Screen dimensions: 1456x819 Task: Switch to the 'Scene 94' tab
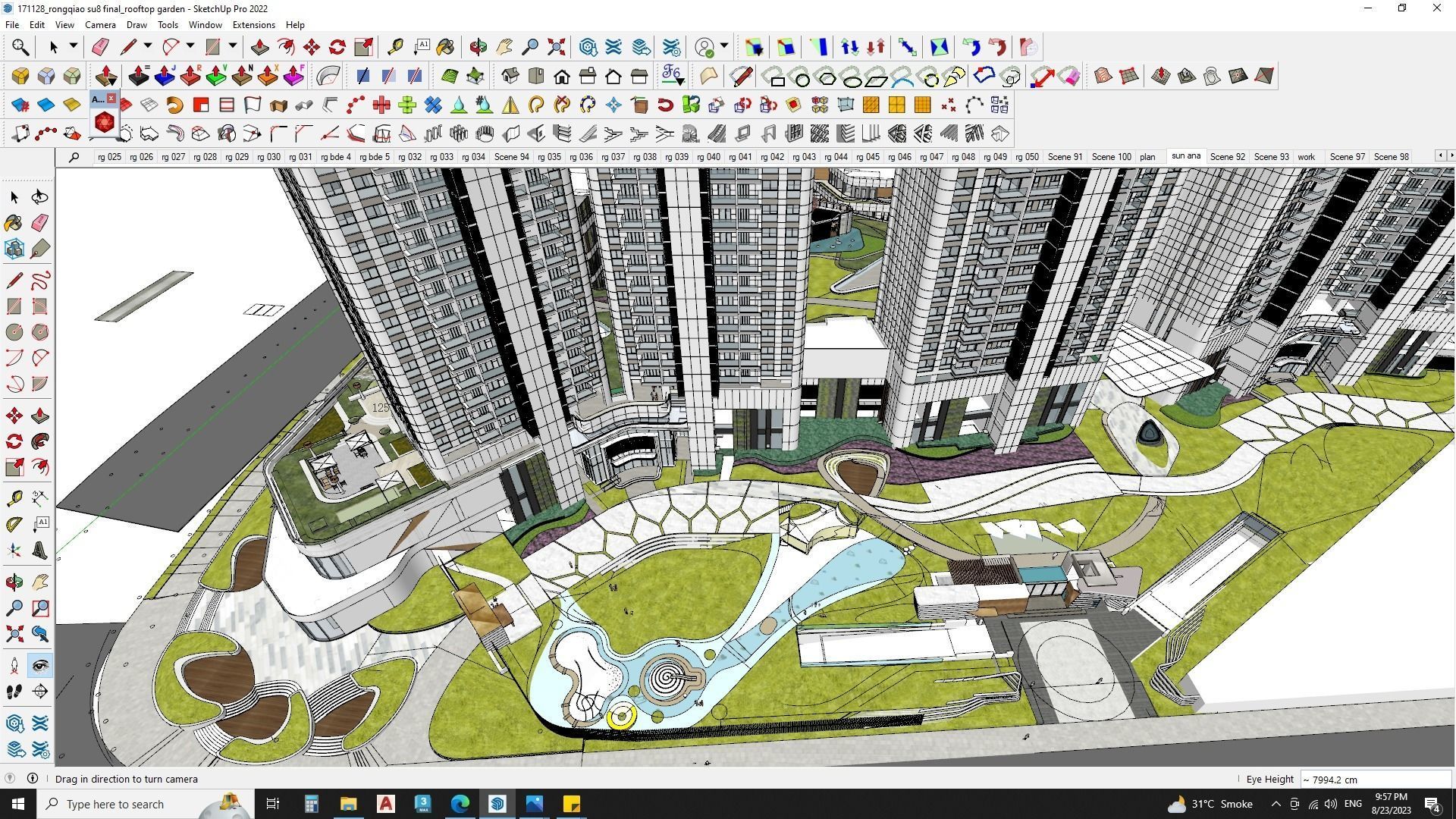pos(512,157)
